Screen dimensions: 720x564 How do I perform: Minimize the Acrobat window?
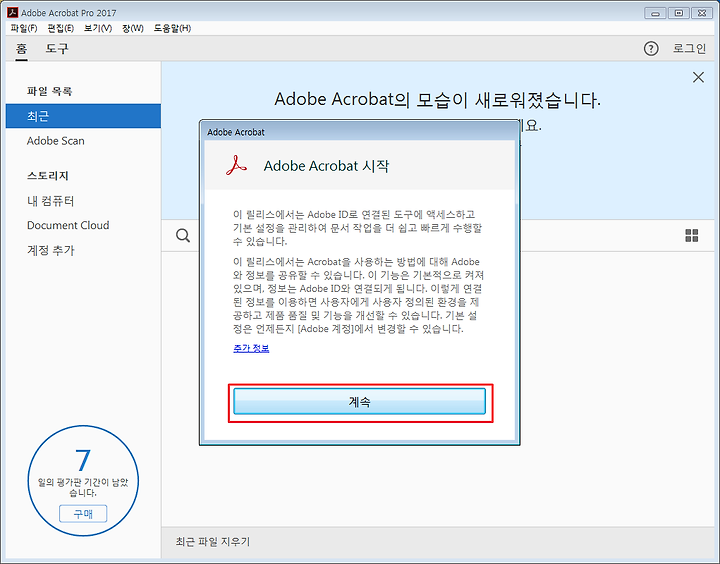[x=655, y=13]
